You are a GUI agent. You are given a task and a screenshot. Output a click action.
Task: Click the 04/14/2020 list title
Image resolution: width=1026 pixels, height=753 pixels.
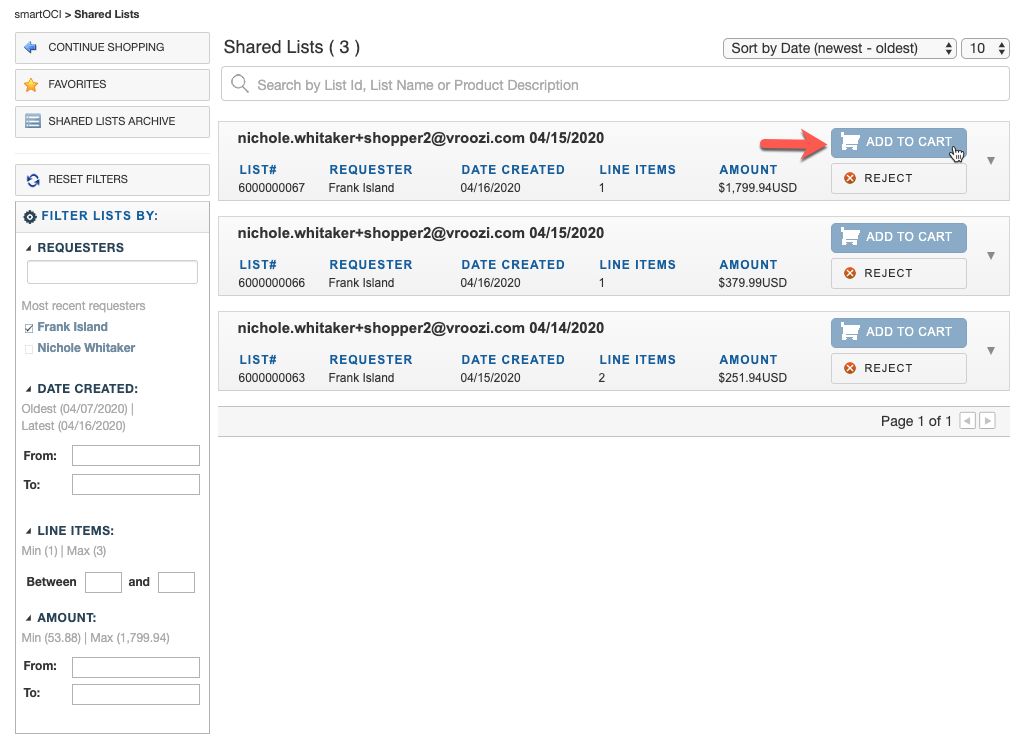[x=421, y=328]
